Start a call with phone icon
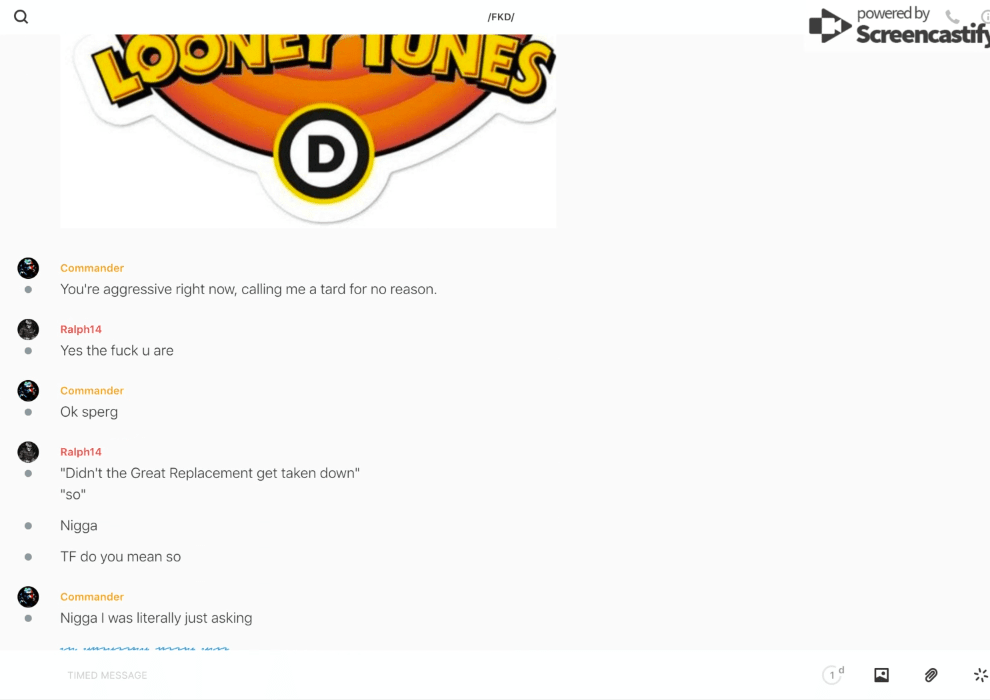This screenshot has width=990, height=700. pos(952,16)
